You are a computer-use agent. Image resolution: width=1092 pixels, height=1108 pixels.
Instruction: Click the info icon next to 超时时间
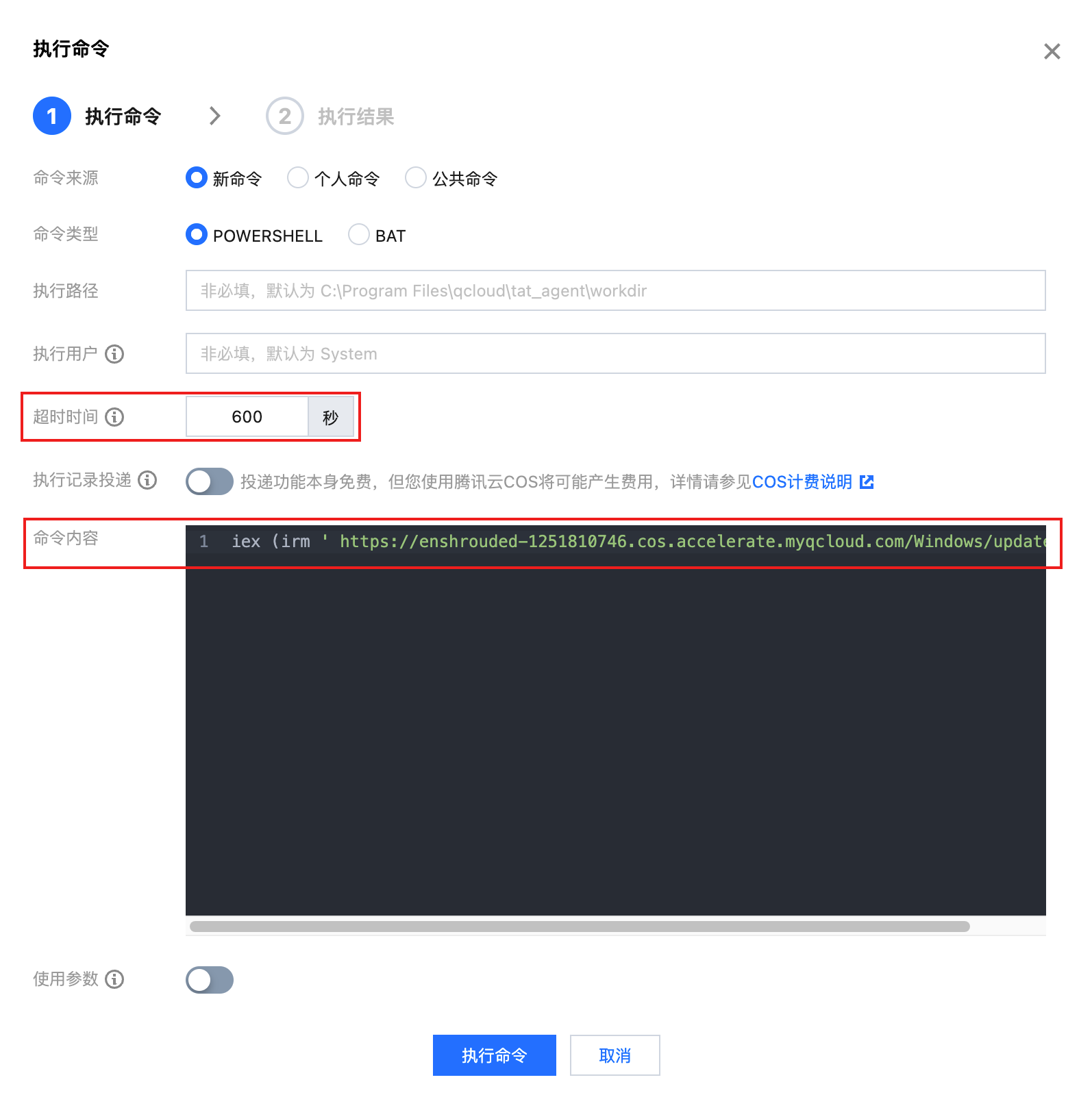tap(114, 417)
